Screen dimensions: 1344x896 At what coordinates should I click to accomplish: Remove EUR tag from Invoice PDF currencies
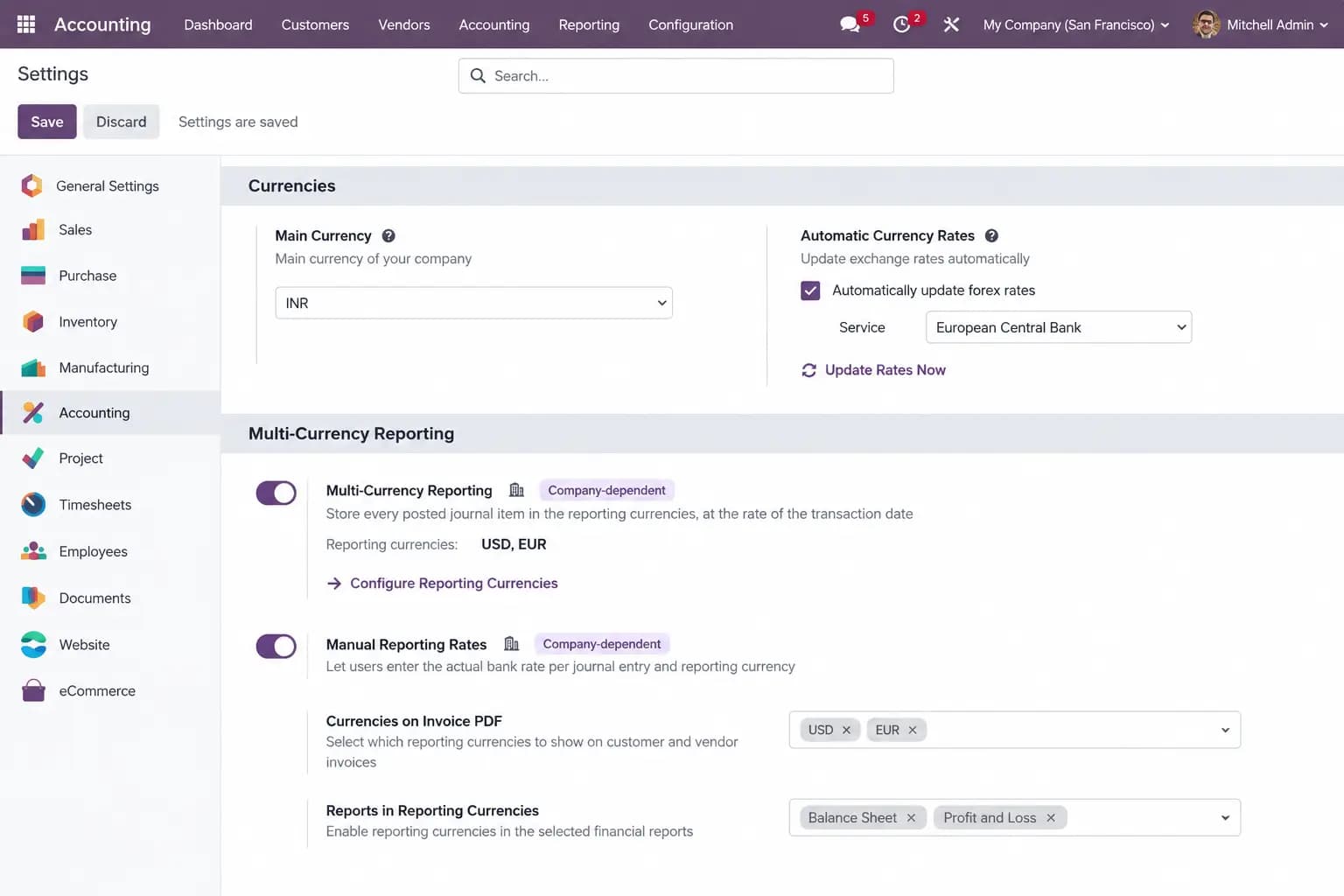[913, 730]
